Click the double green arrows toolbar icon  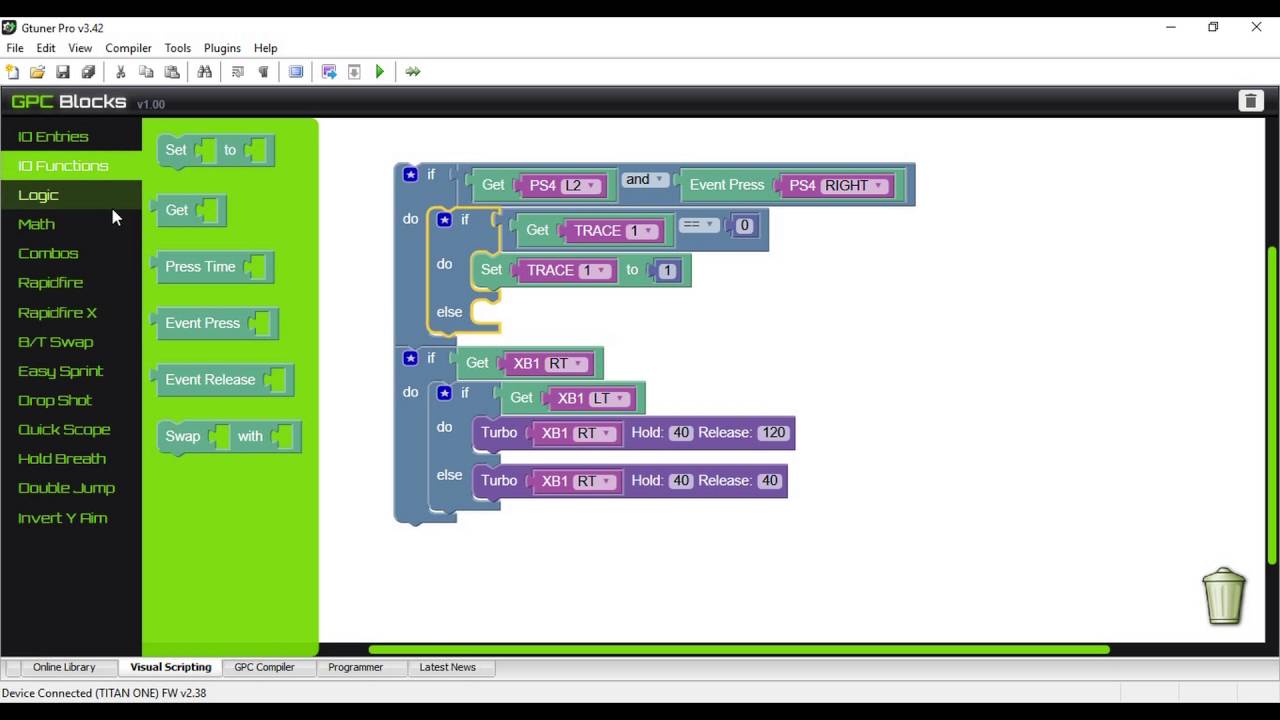413,72
